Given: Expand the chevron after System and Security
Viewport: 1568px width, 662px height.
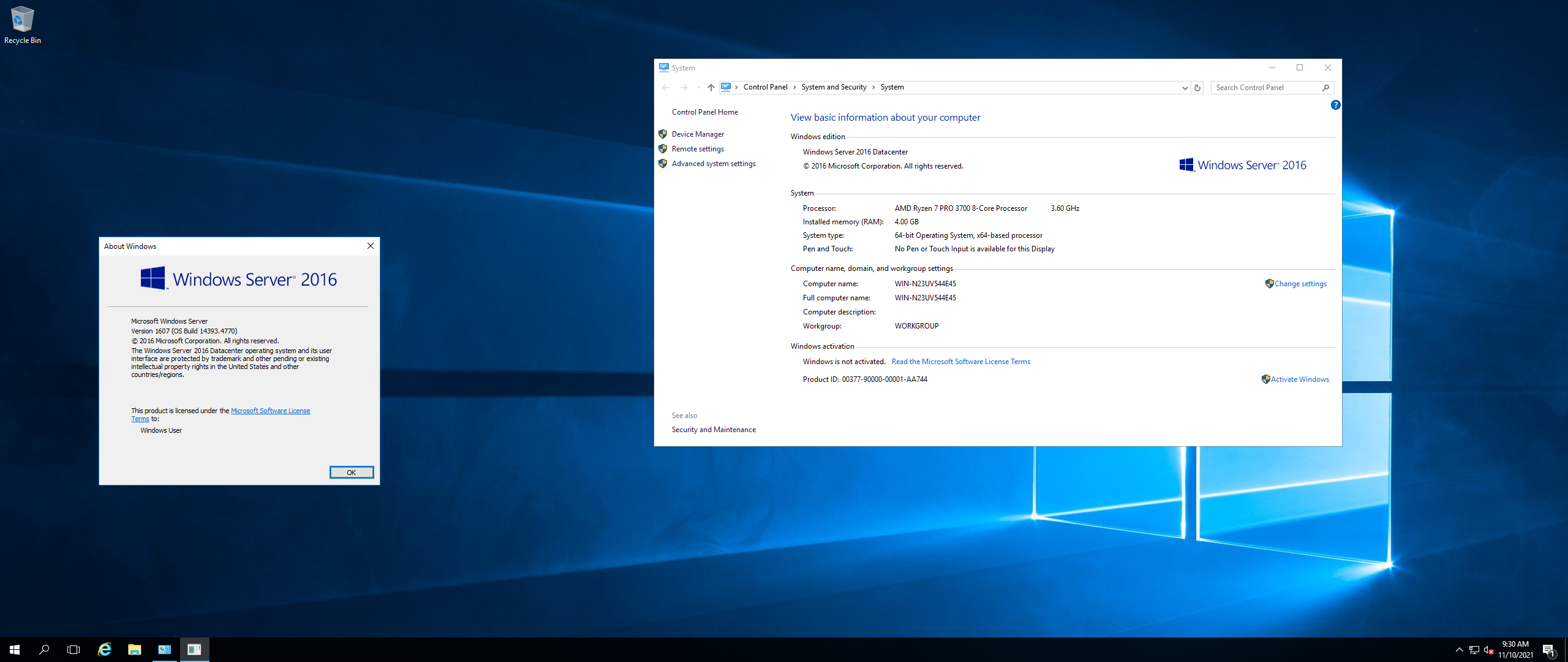Looking at the screenshot, I should (873, 87).
